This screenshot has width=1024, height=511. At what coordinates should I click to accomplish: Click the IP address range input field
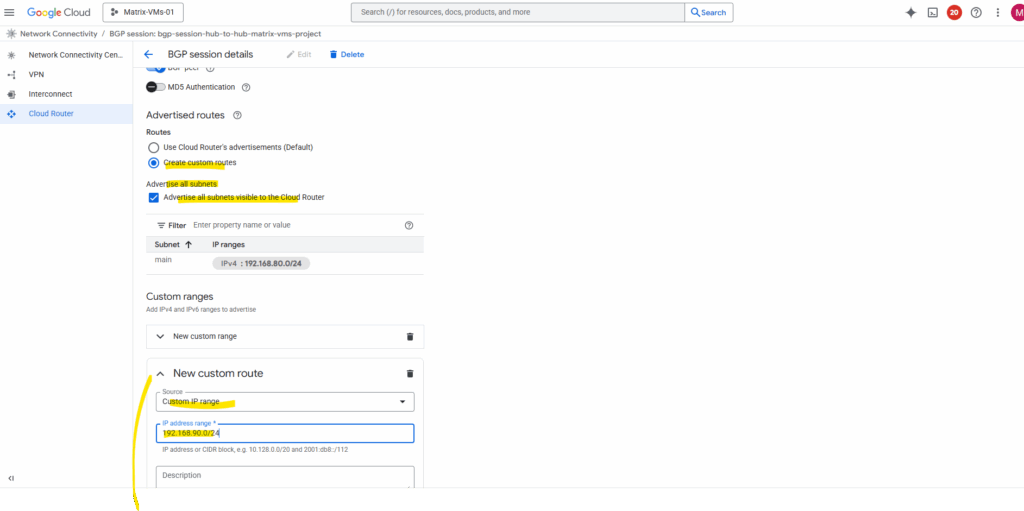click(x=285, y=433)
